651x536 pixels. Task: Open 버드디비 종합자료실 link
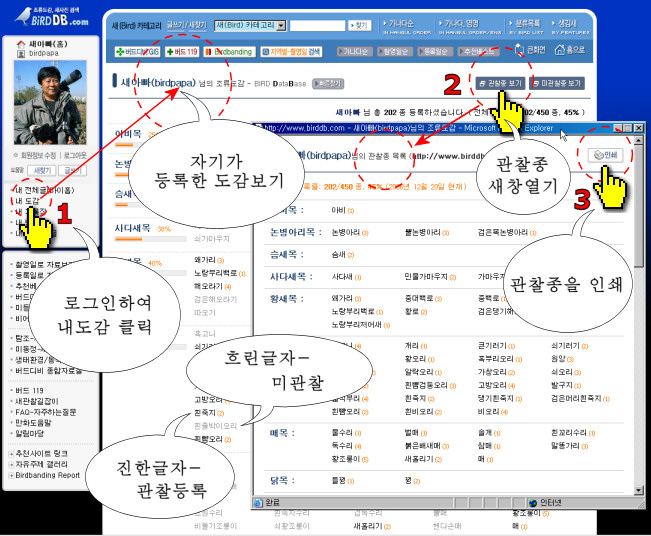[x=49, y=371]
